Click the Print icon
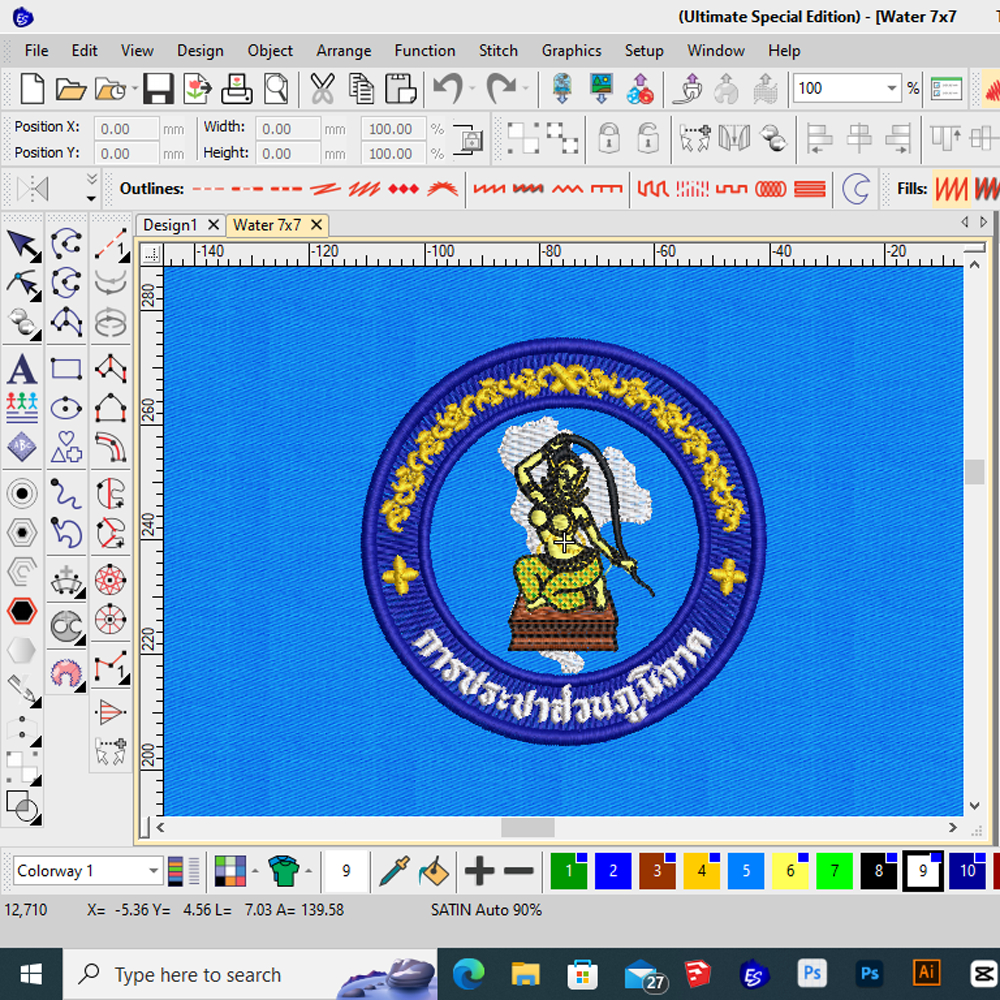This screenshot has height=1000, width=1000. coord(237,88)
